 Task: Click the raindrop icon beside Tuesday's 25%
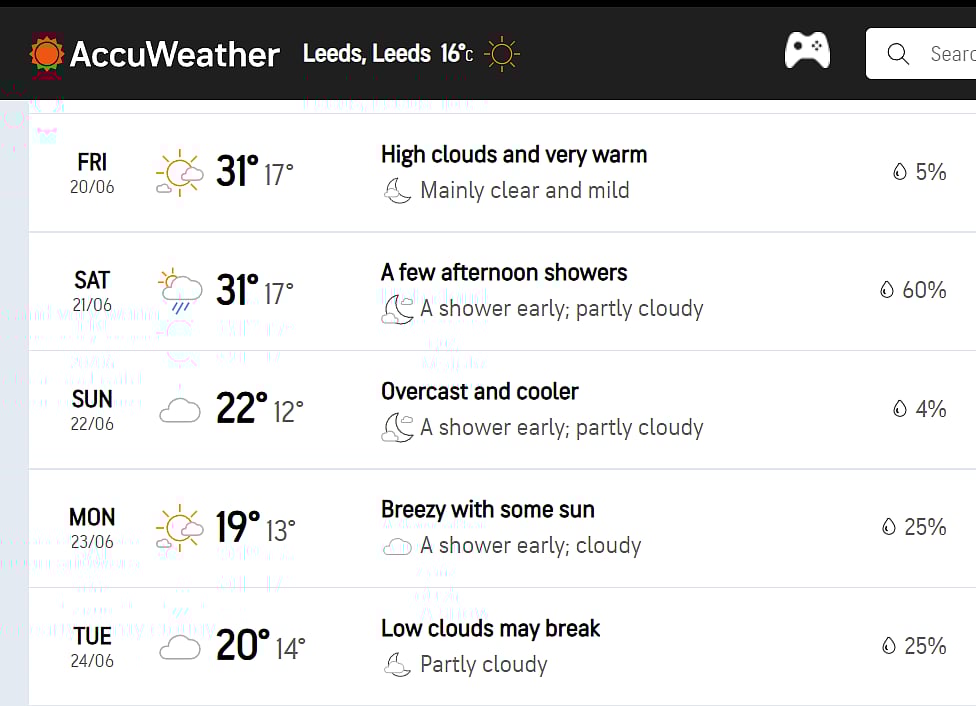(887, 645)
